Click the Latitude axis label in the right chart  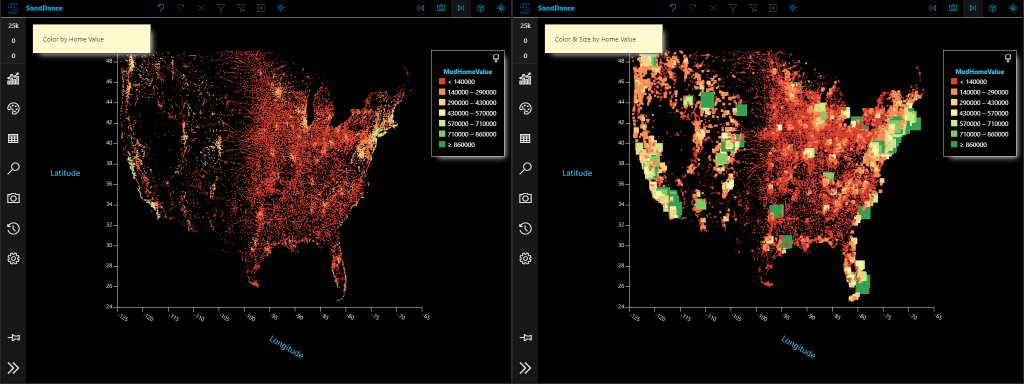[x=577, y=173]
